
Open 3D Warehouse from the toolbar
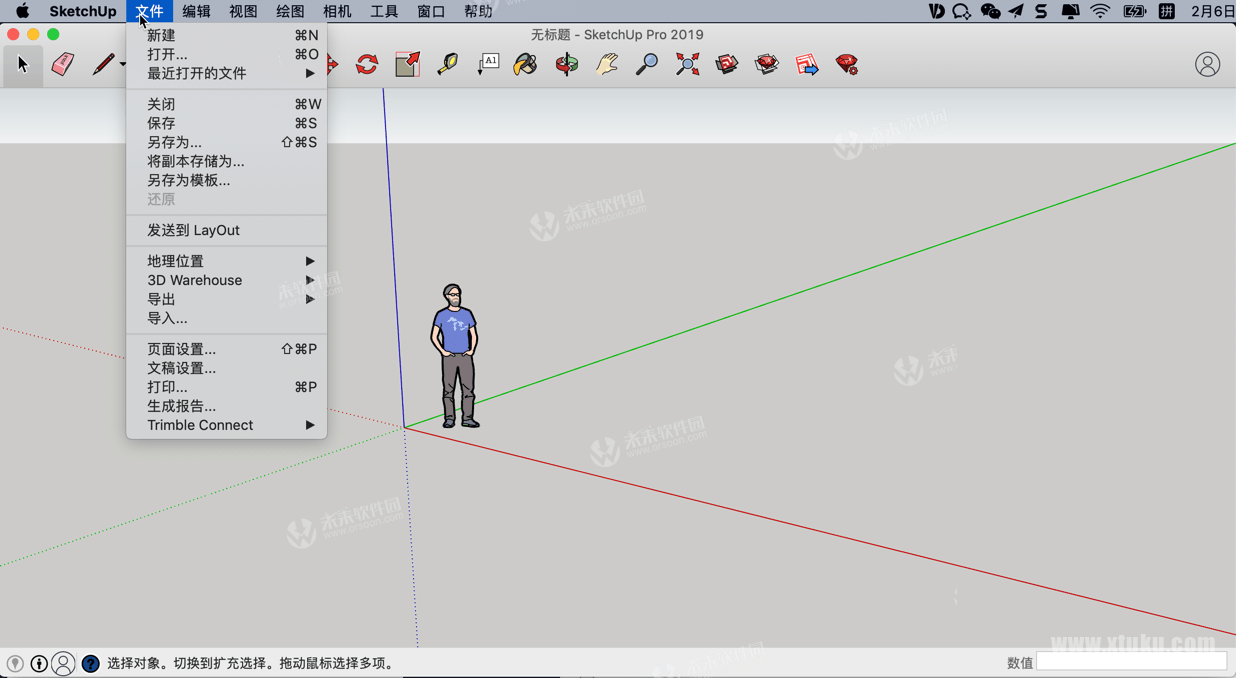[727, 65]
